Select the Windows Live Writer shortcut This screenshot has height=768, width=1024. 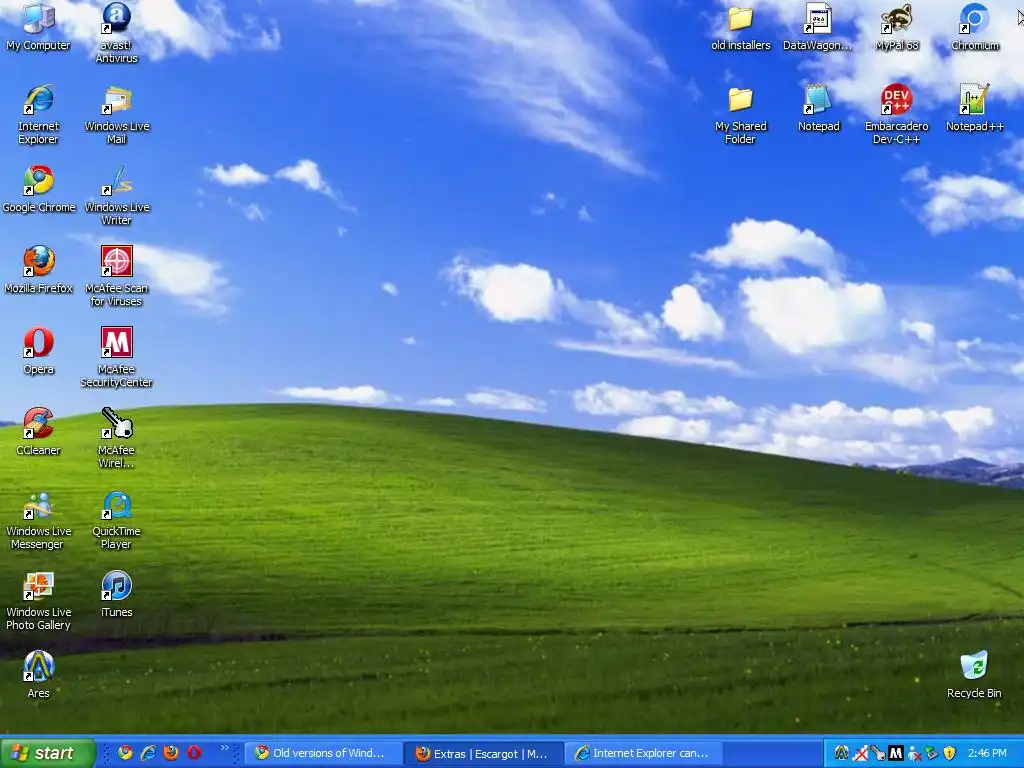(x=116, y=195)
